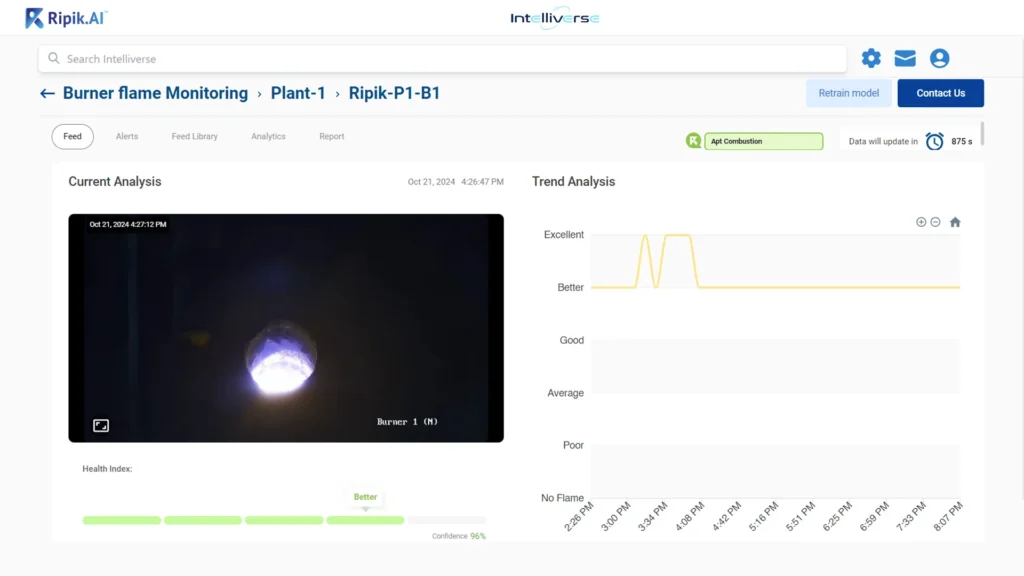This screenshot has width=1024, height=576.
Task: Select the Analytics tab
Action: pyautogui.click(x=268, y=136)
